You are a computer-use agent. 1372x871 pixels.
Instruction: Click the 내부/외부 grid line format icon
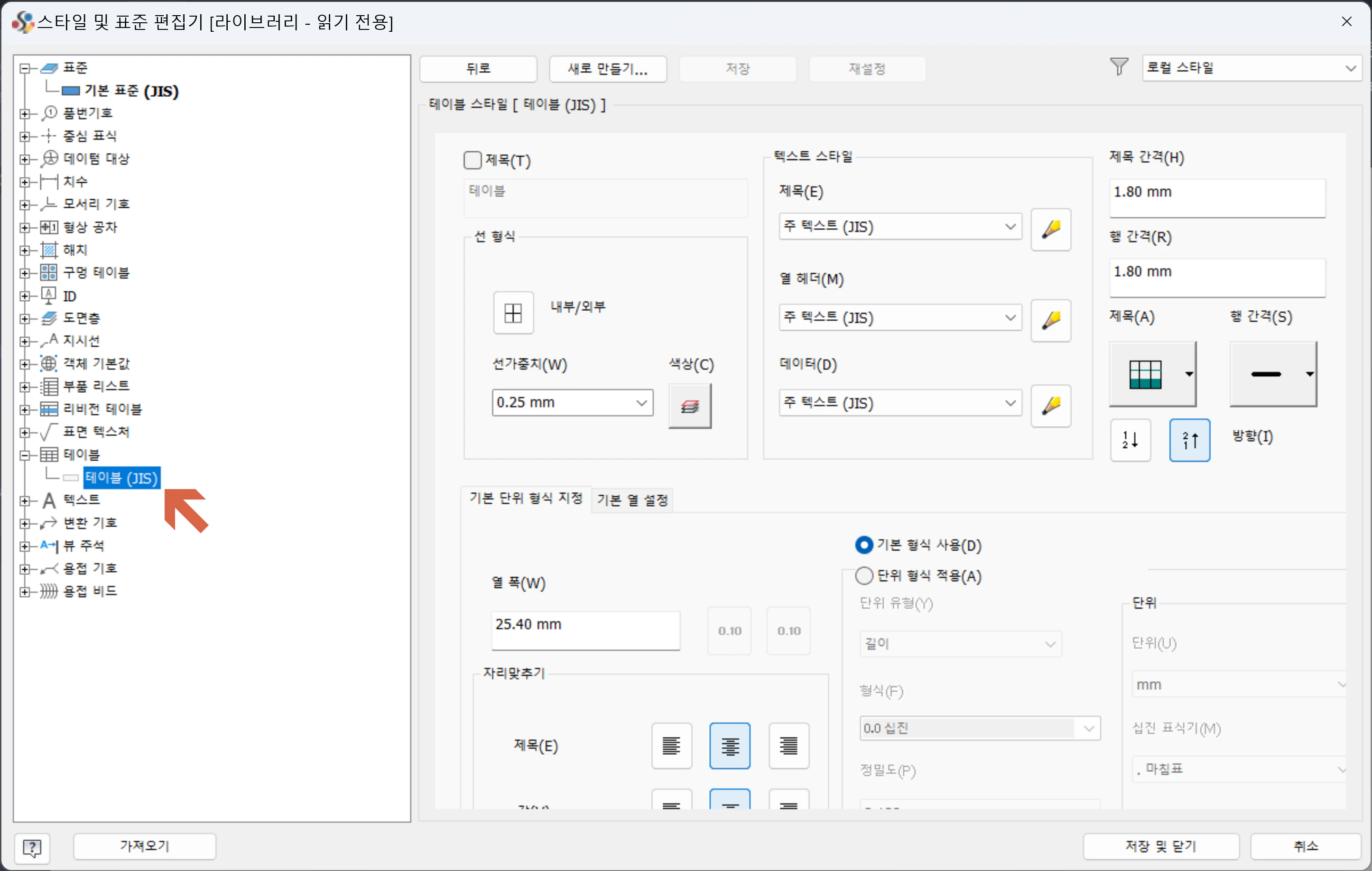tap(512, 312)
